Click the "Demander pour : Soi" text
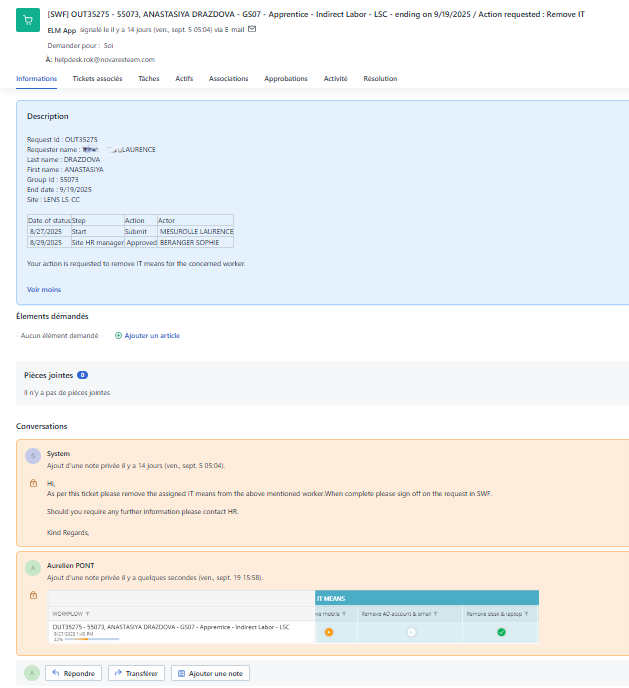 coord(80,46)
